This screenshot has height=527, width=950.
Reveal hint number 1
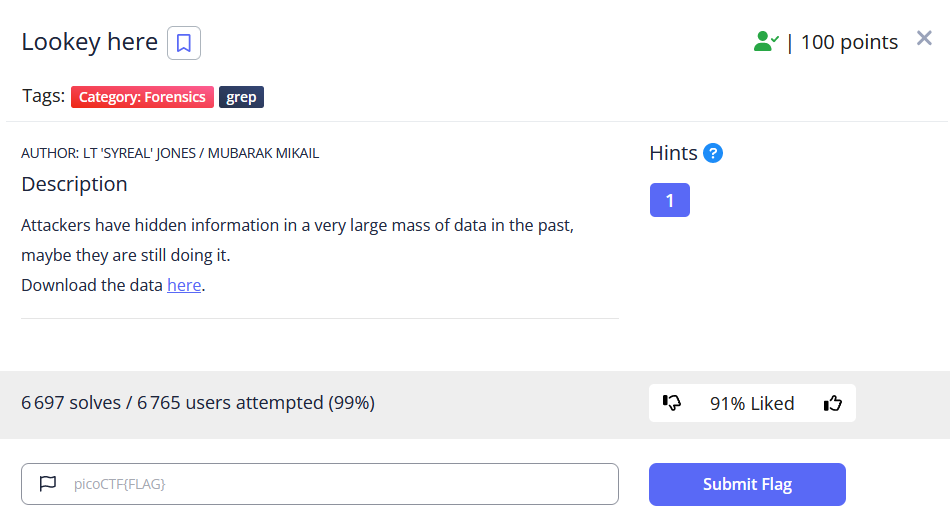(x=669, y=200)
